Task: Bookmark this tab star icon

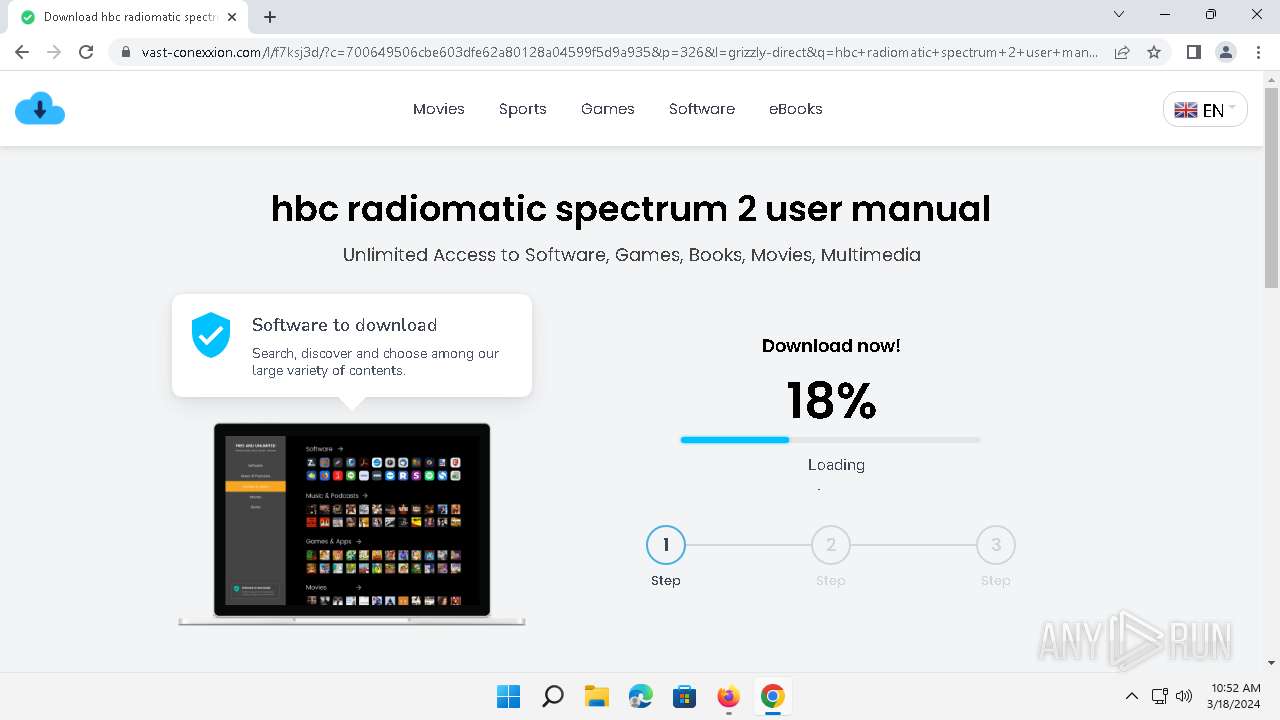Action: point(1154,52)
